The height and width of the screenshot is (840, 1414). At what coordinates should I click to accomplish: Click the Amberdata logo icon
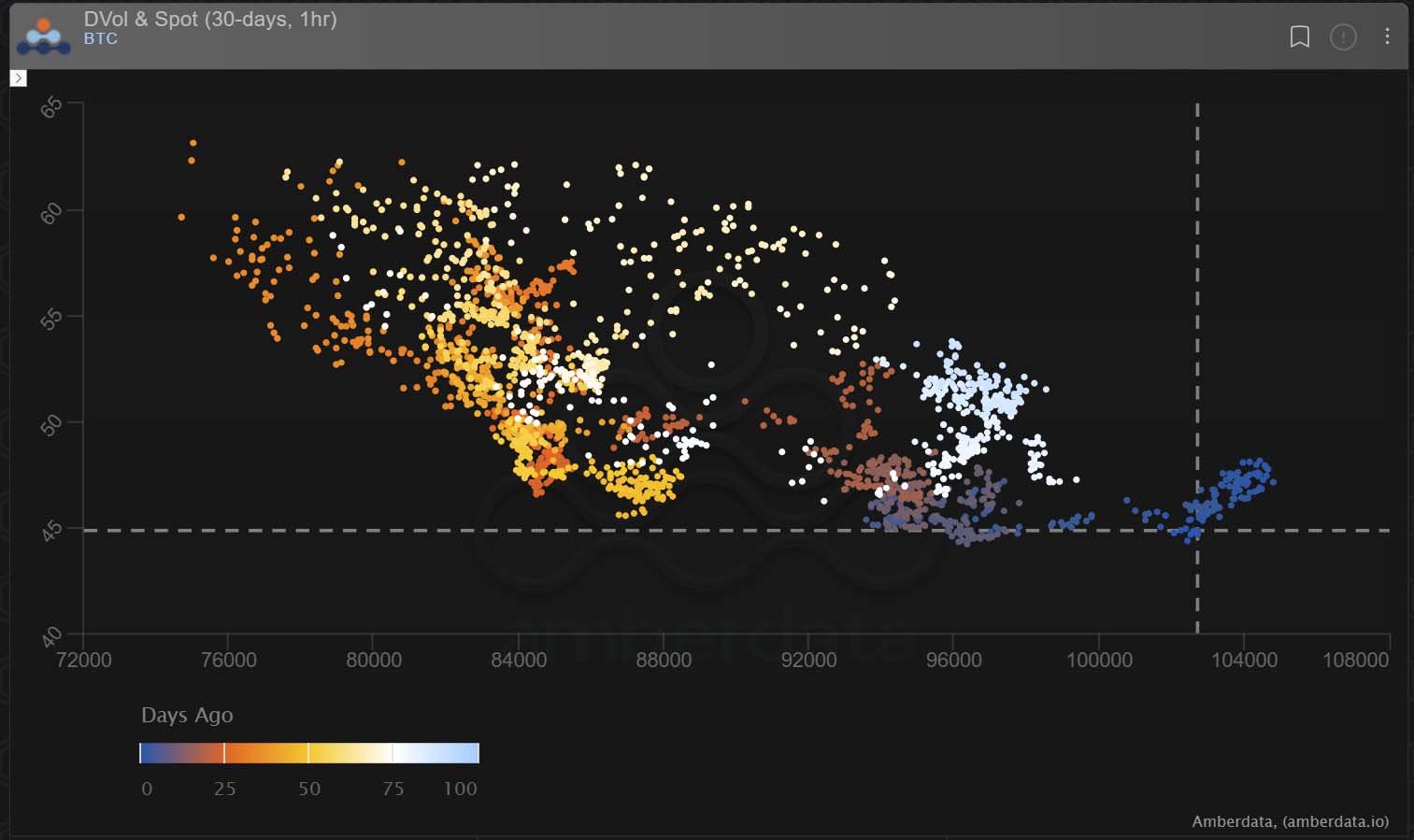[x=43, y=36]
